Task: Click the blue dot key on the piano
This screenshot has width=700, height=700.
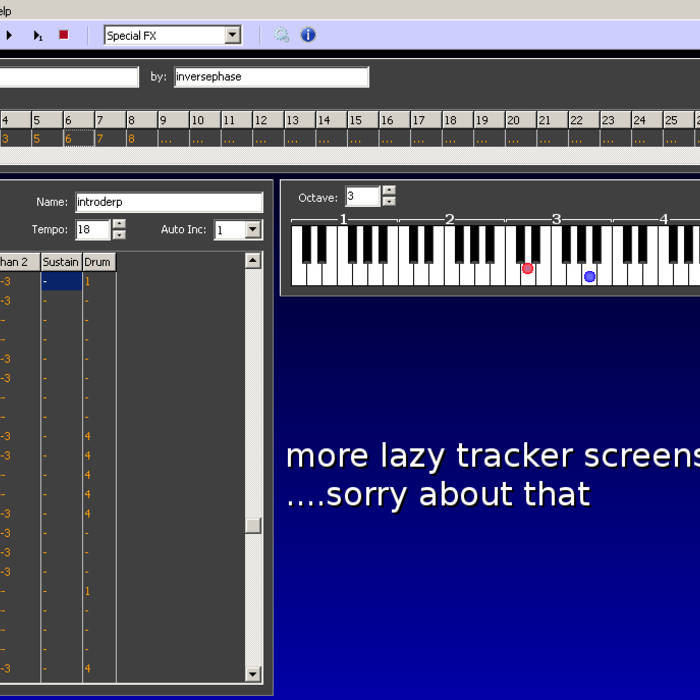Action: [x=589, y=276]
